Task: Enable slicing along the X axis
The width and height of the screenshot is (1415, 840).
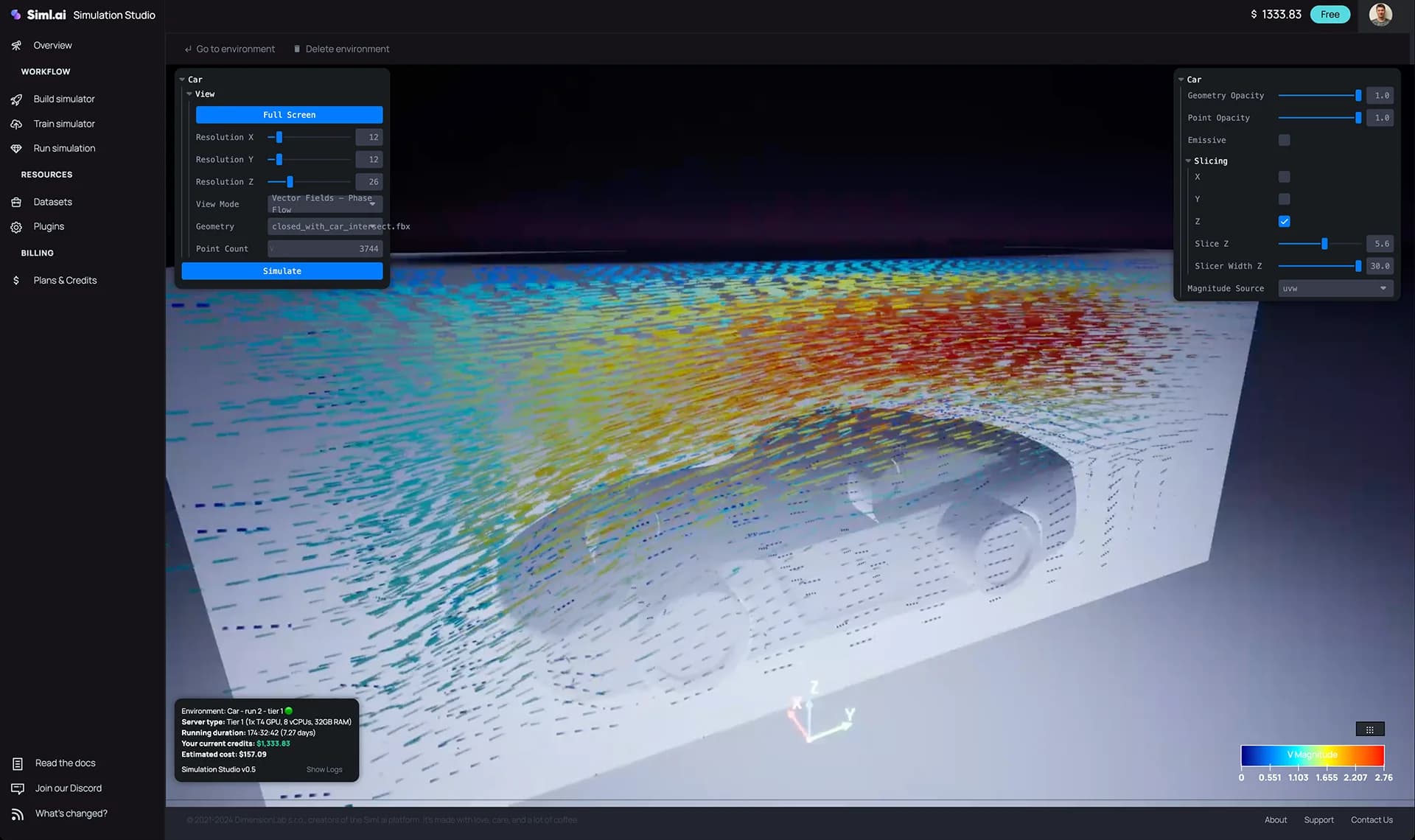Action: coord(1285,177)
